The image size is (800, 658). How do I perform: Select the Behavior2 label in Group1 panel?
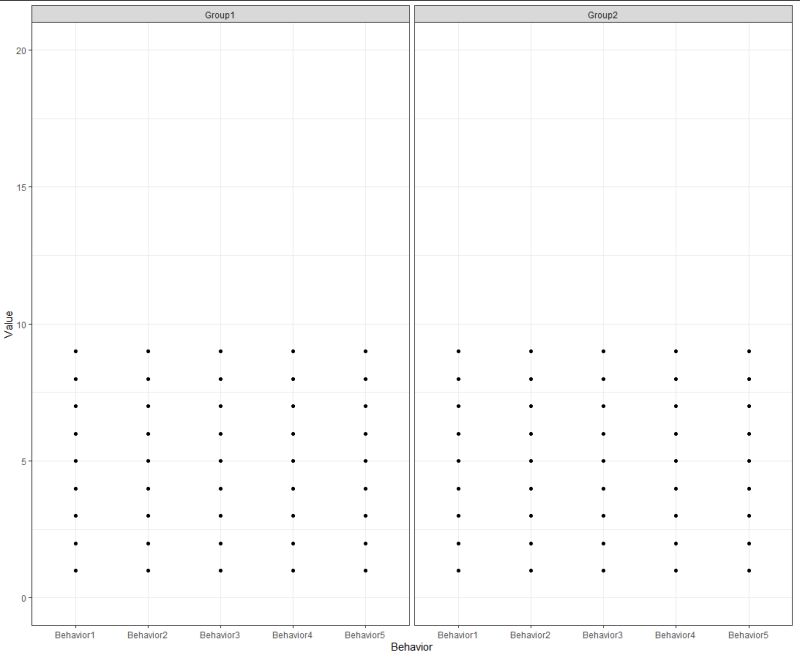tap(148, 633)
